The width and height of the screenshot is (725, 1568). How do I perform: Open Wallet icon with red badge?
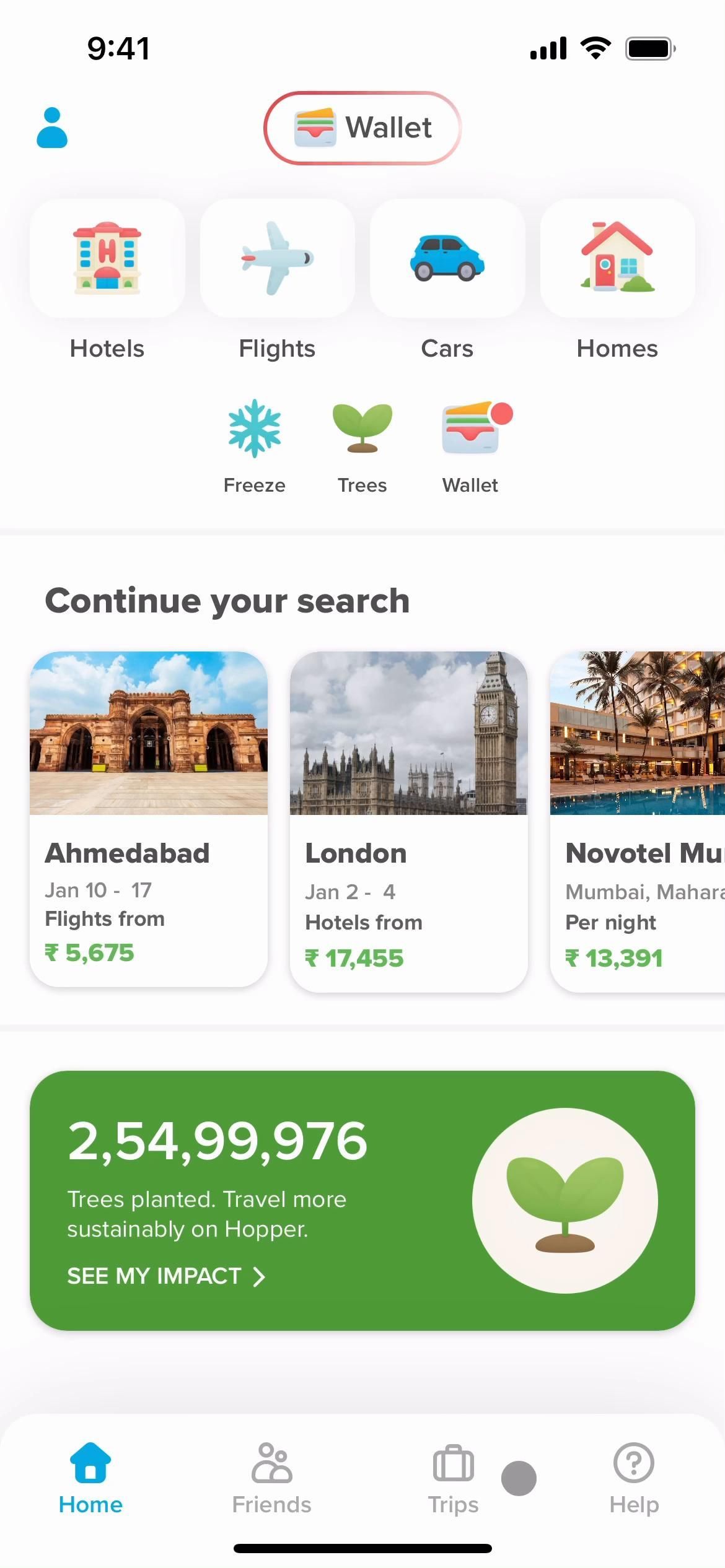[470, 429]
